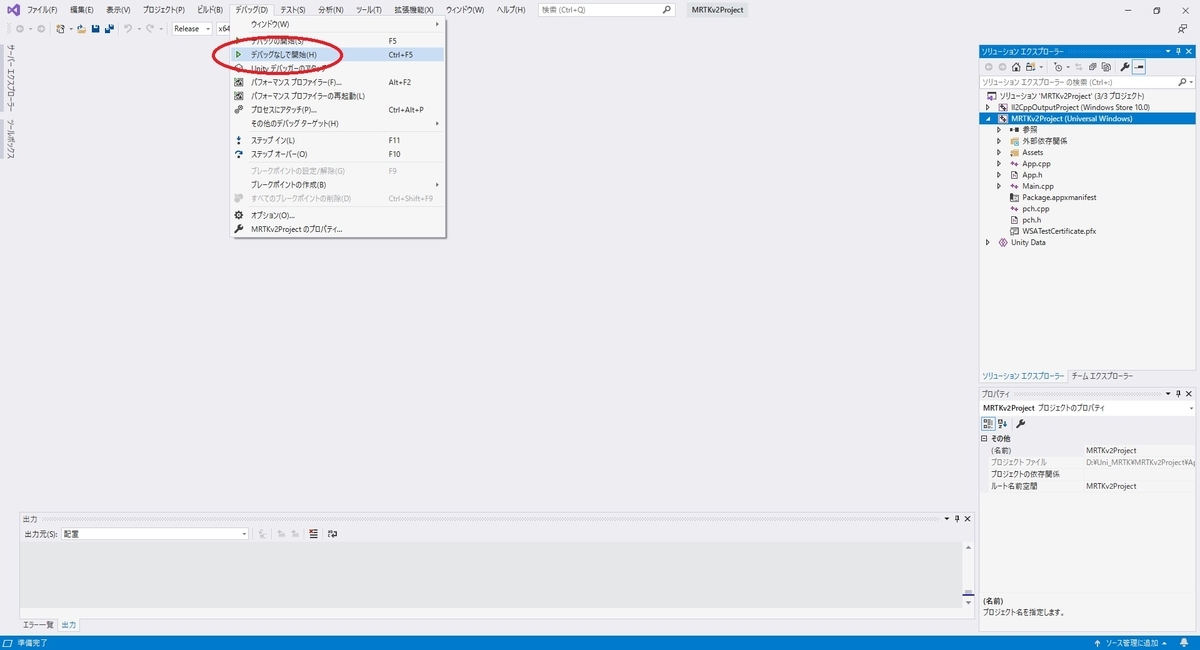Click the Save toolbar icon

pos(95,29)
